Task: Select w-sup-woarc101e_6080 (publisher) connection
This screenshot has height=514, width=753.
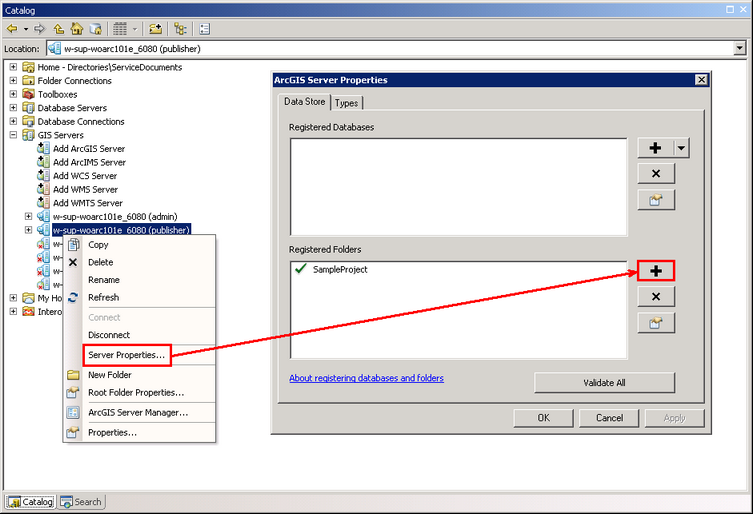Action: coord(121,230)
